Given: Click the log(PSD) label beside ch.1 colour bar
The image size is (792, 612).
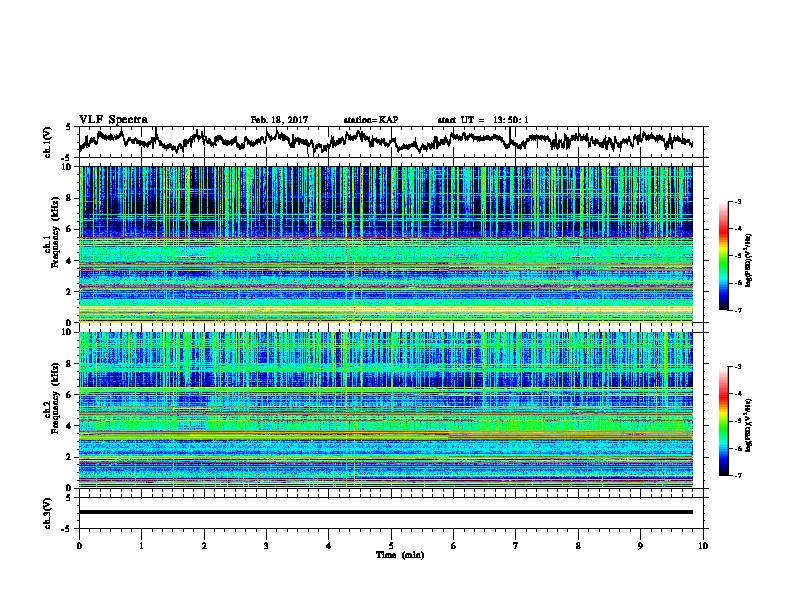Looking at the screenshot, I should (x=749, y=260).
